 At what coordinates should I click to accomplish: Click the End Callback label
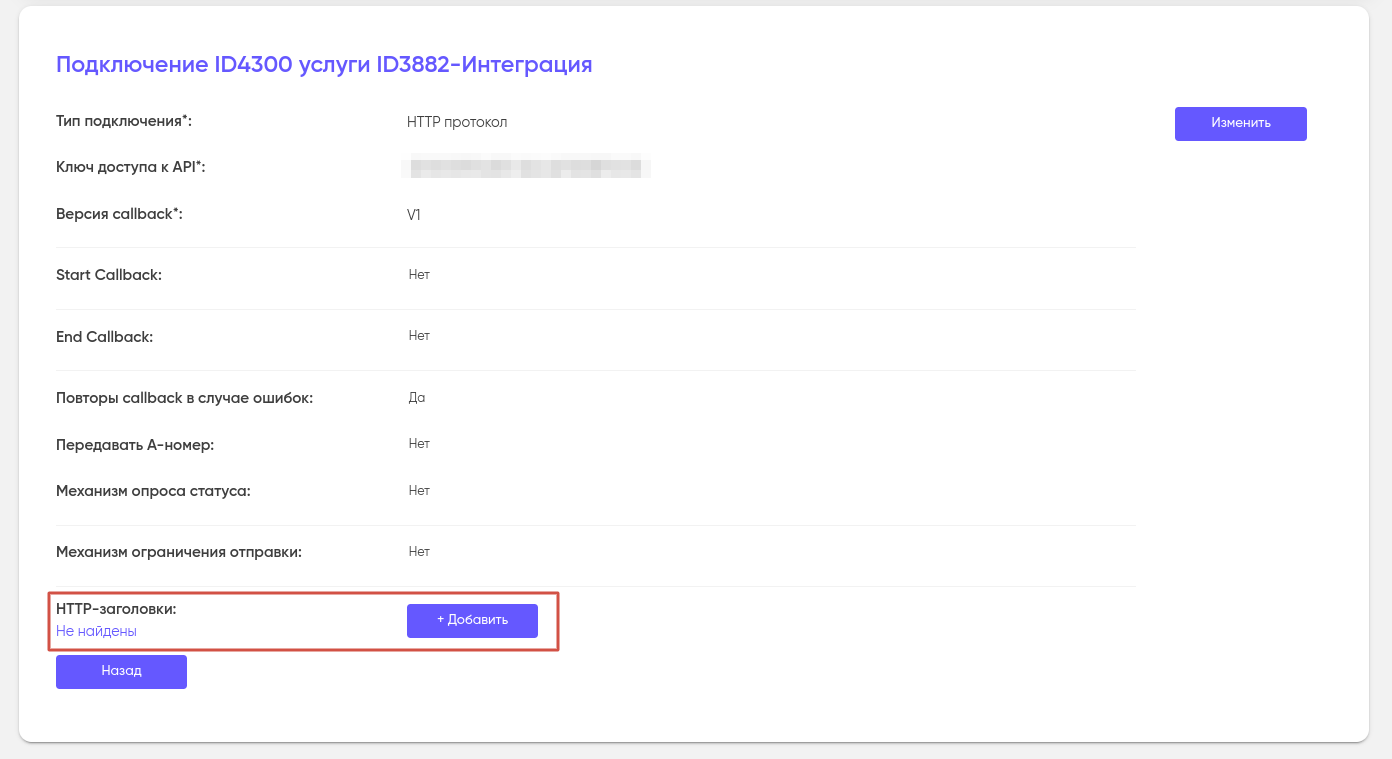click(x=104, y=337)
